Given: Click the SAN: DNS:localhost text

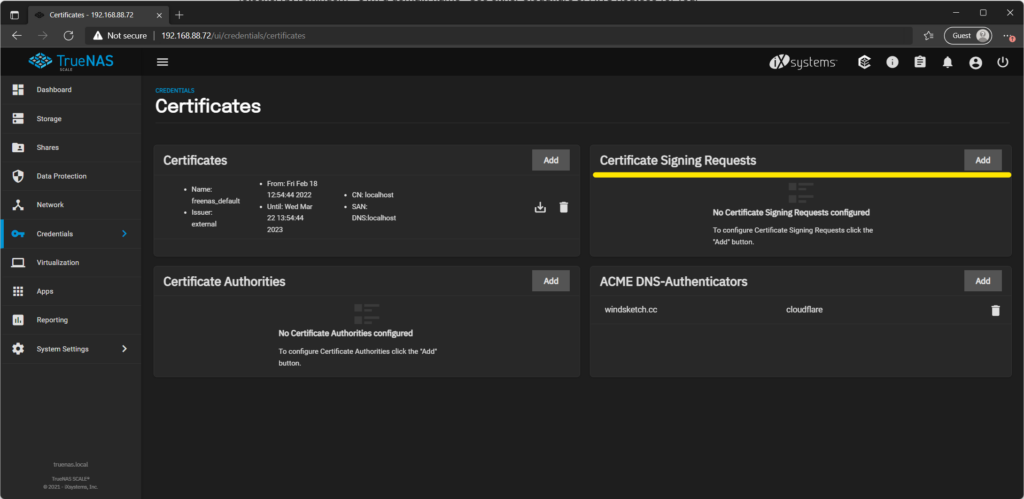Looking at the screenshot, I should point(376,212).
